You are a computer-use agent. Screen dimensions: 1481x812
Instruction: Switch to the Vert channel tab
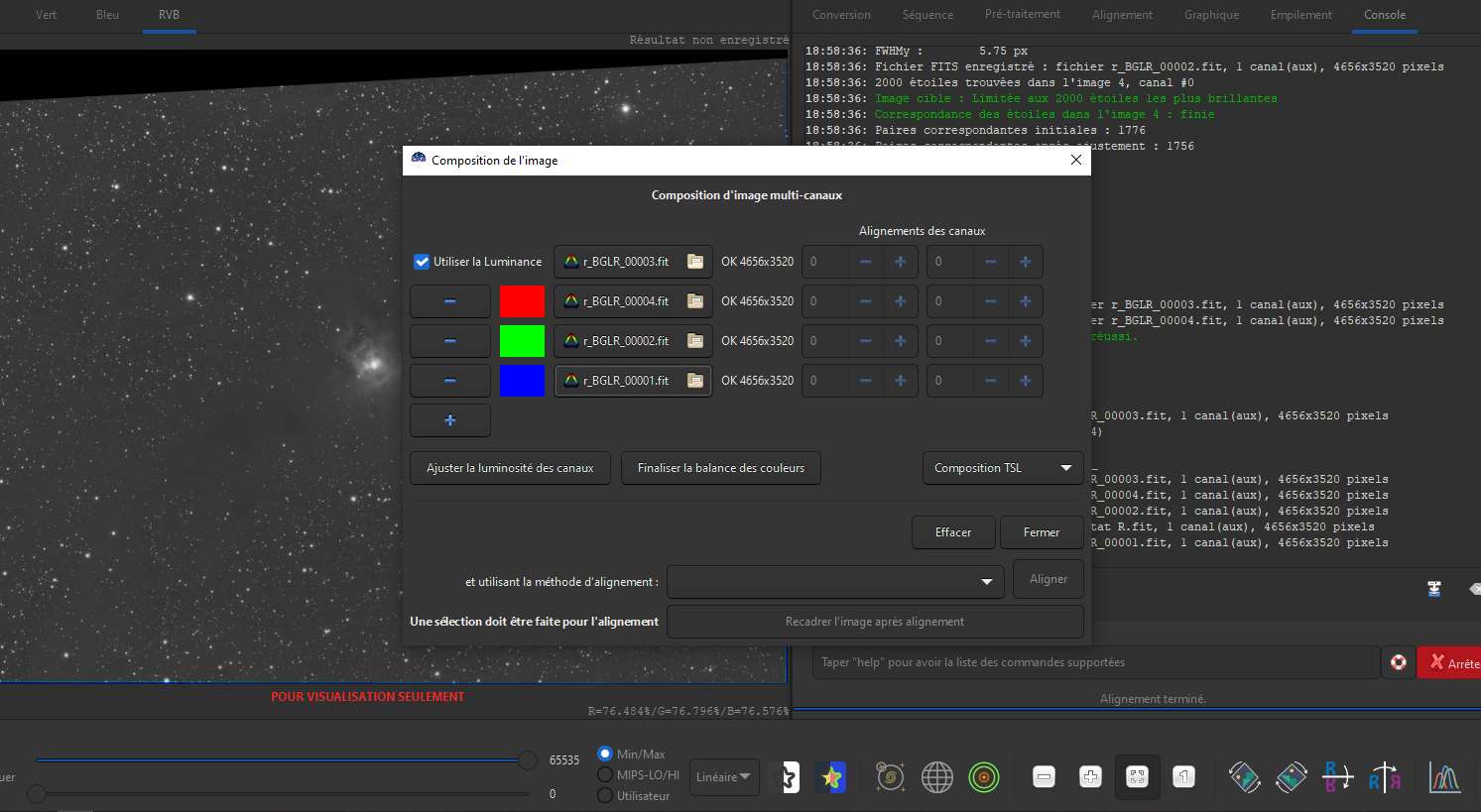[x=47, y=15]
